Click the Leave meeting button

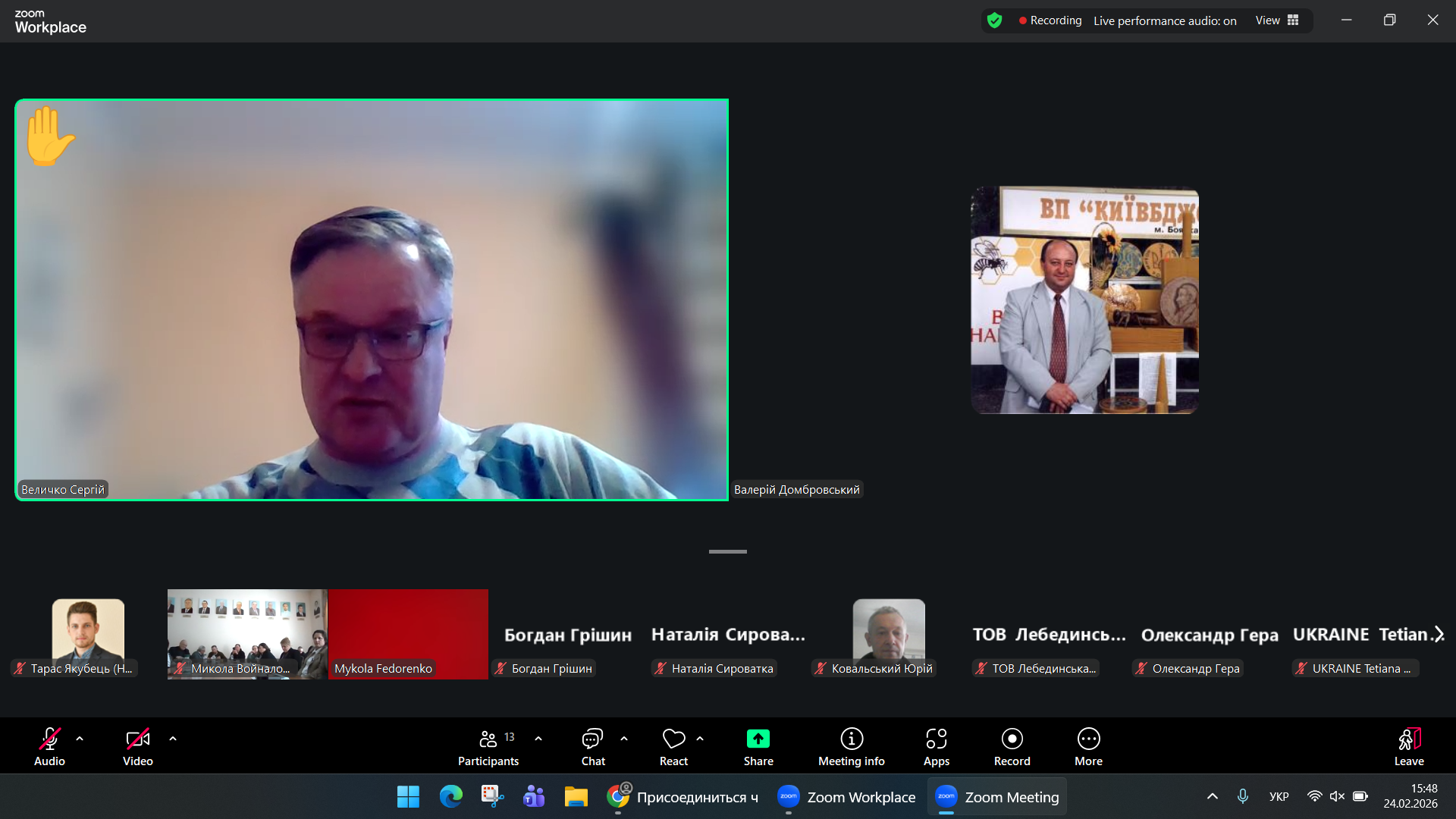(1408, 747)
